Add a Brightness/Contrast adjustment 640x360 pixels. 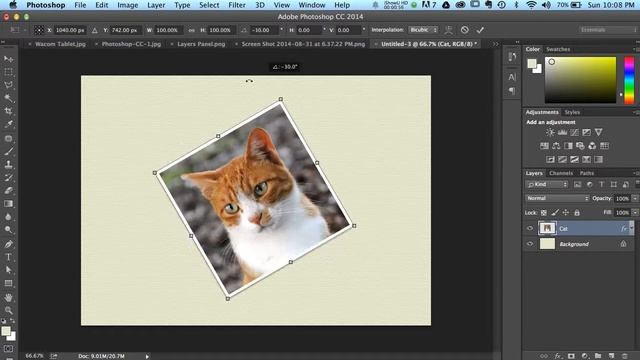tap(550, 132)
